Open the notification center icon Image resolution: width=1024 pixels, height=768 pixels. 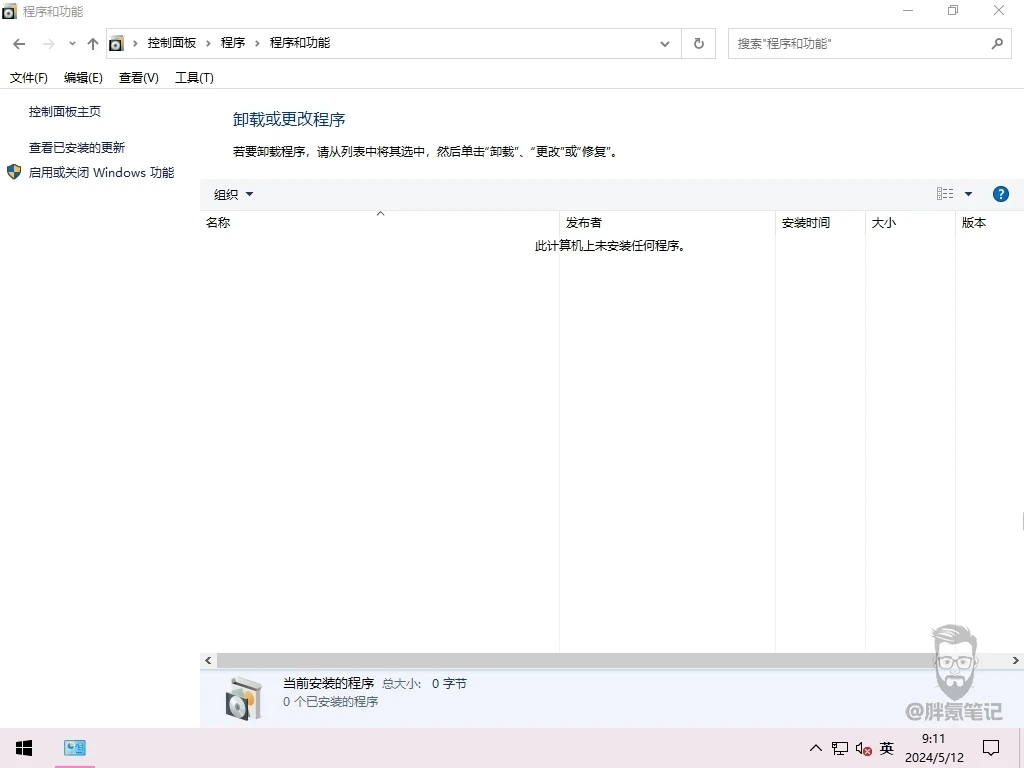pos(991,748)
